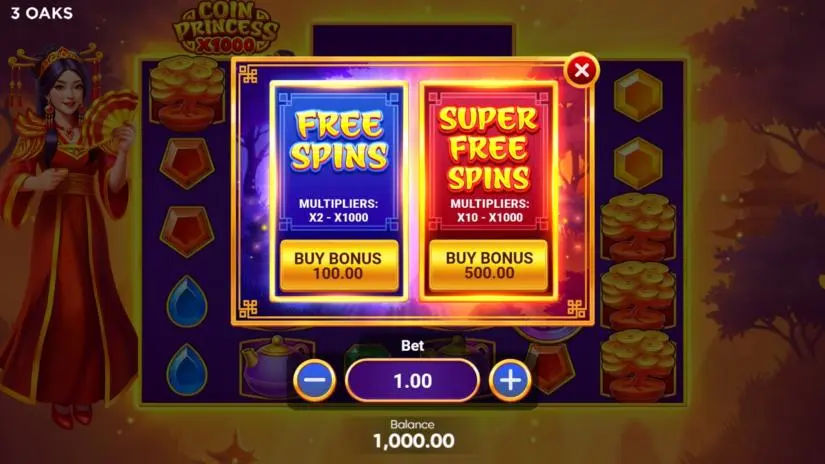Click the bottom-right money tree symbol
Viewport: 825px width, 464px height.
coord(638,365)
